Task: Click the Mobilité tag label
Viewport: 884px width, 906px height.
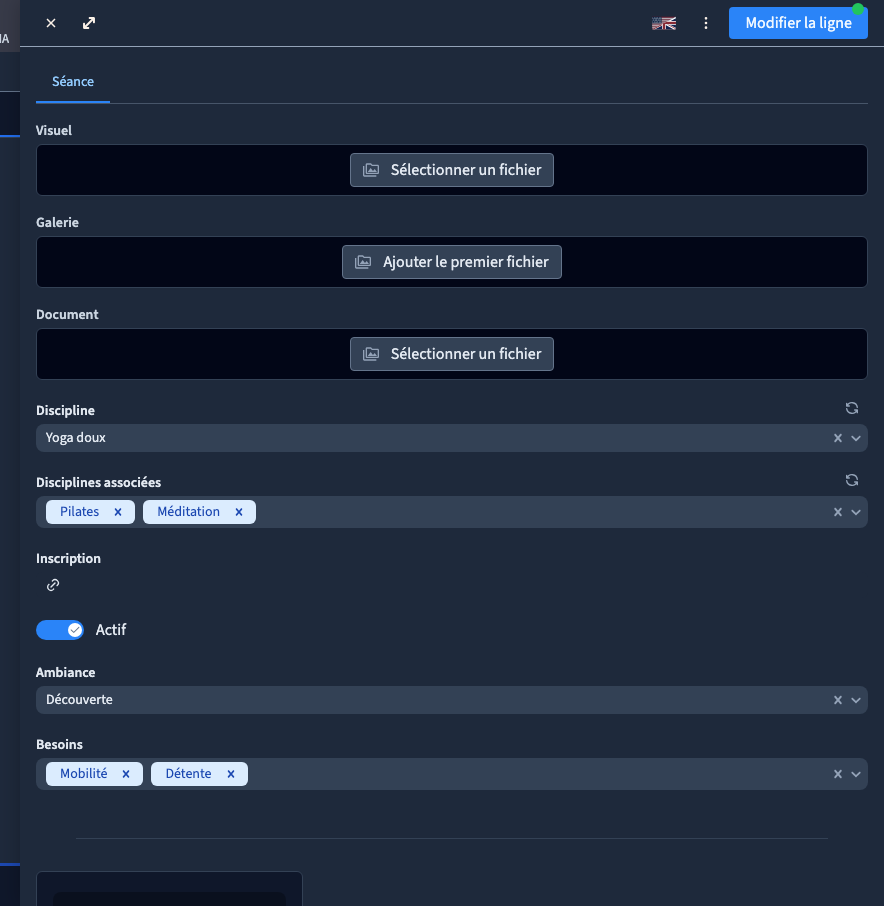Action: tap(84, 774)
